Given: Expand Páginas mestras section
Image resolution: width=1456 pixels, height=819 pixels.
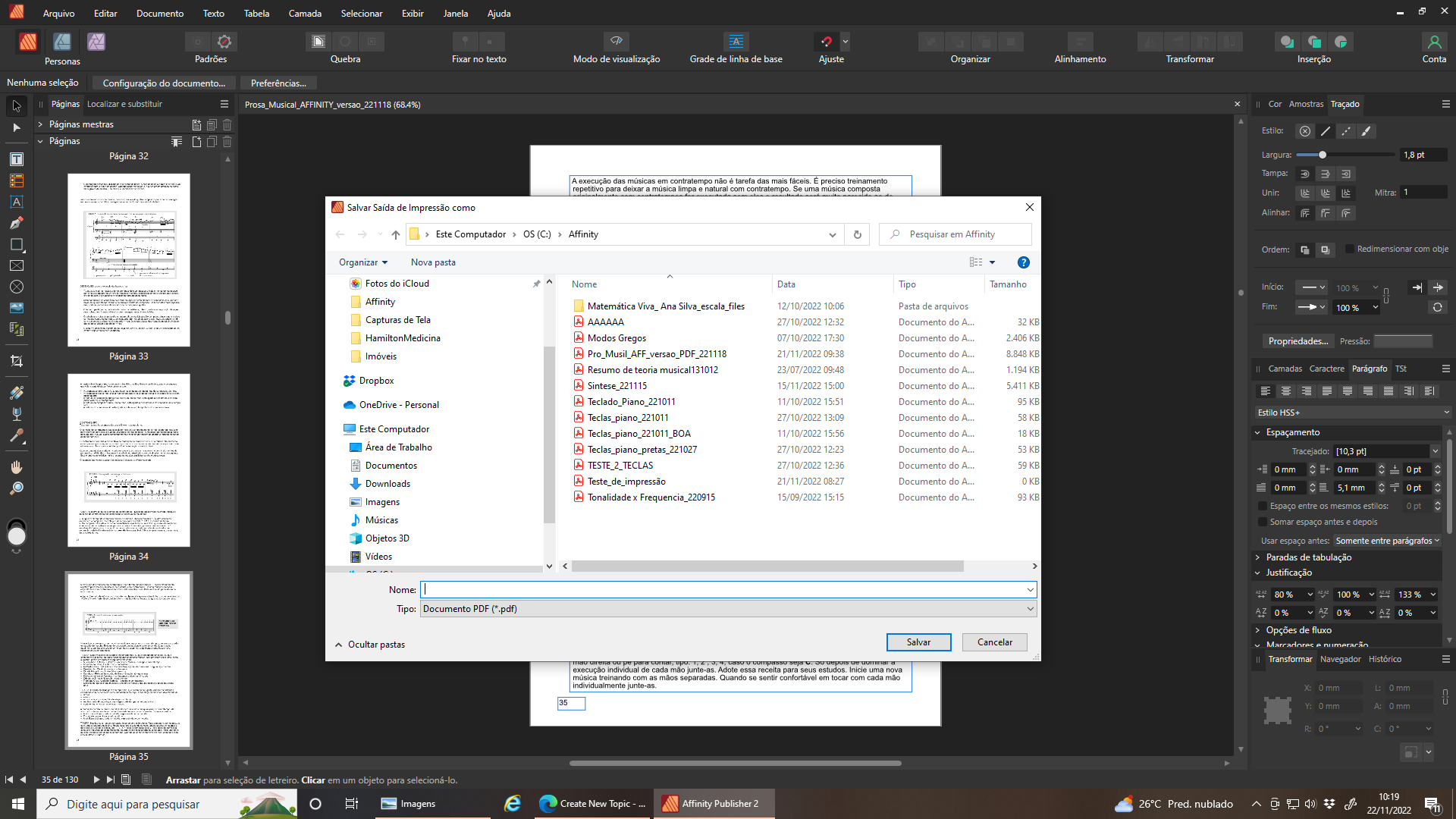Looking at the screenshot, I should tap(41, 124).
